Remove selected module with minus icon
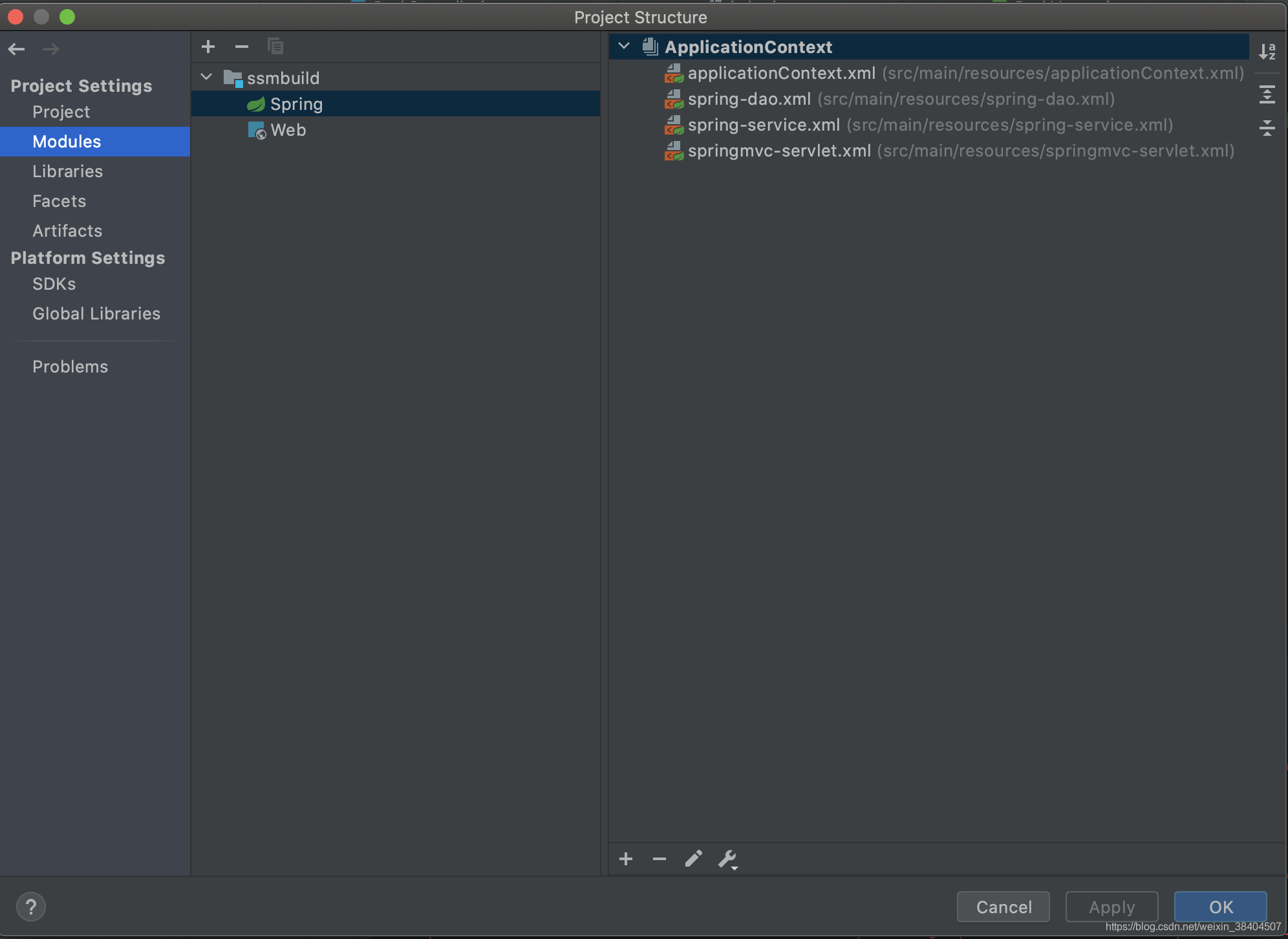 (242, 47)
